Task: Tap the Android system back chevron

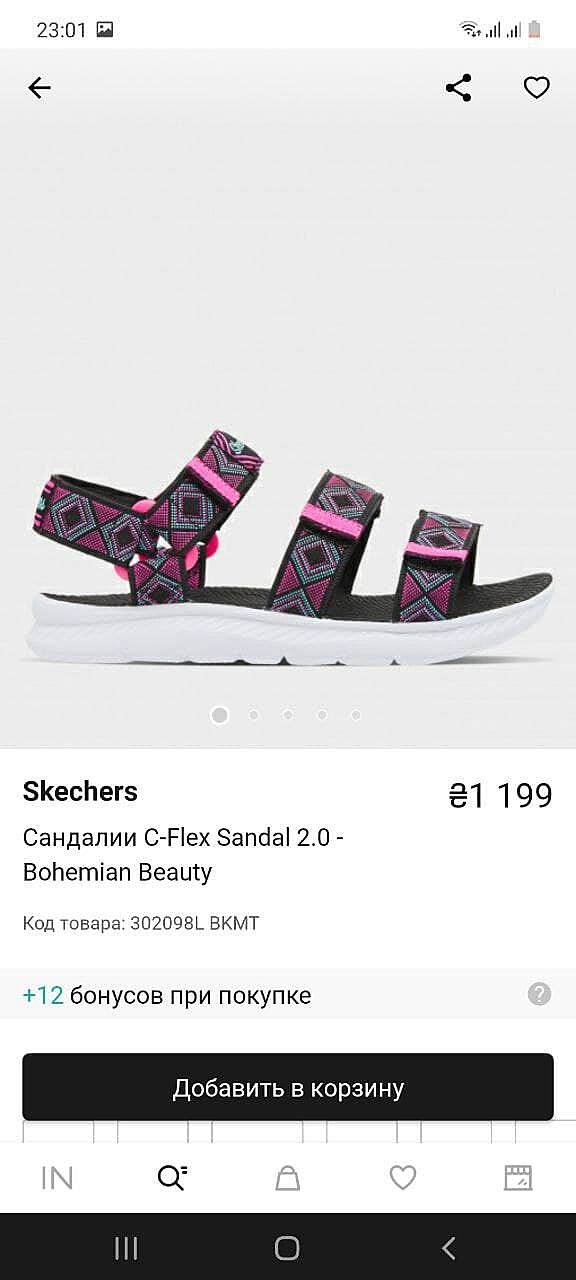Action: (449, 1247)
